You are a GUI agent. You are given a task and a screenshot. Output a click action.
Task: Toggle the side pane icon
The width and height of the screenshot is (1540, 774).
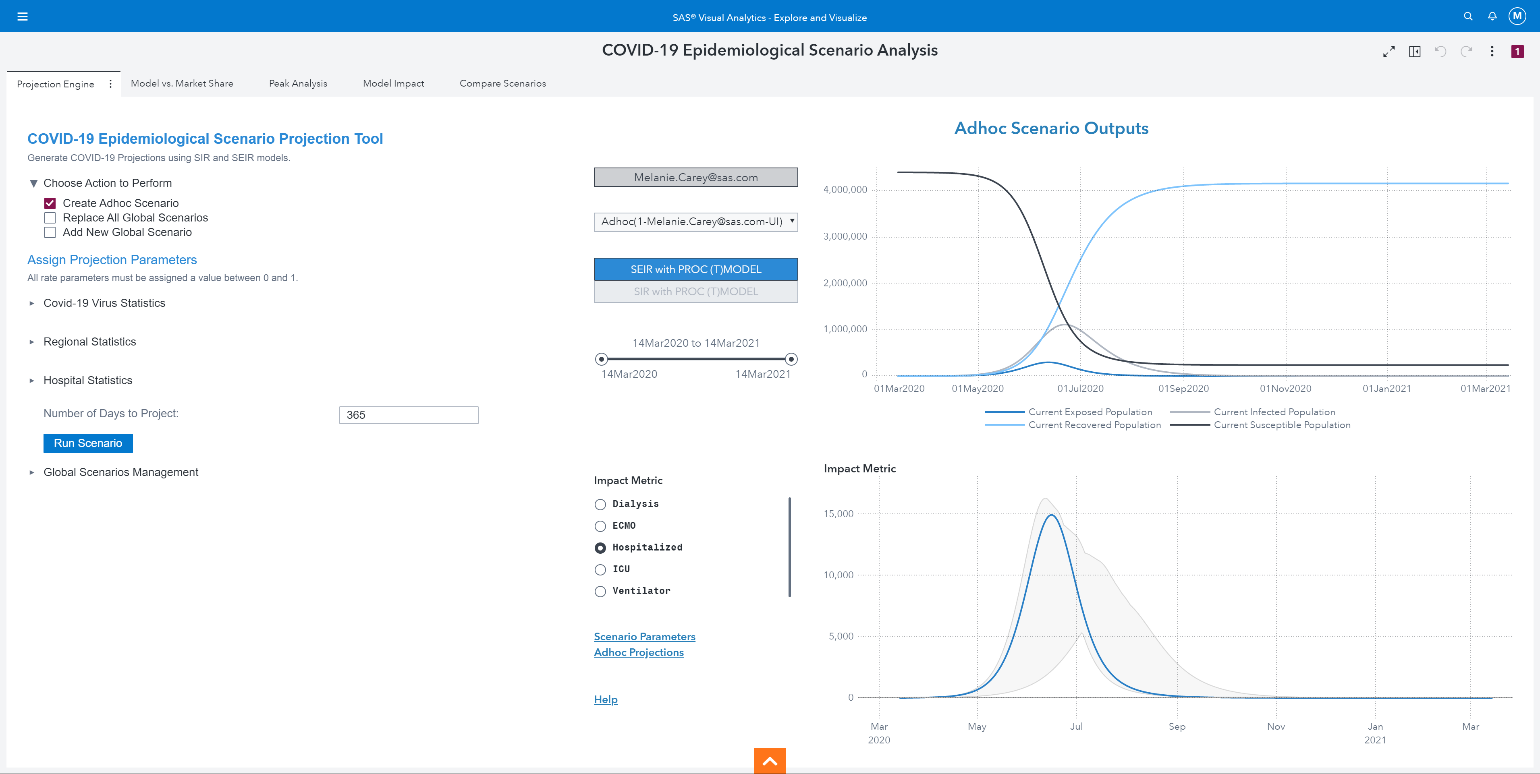tap(1414, 52)
